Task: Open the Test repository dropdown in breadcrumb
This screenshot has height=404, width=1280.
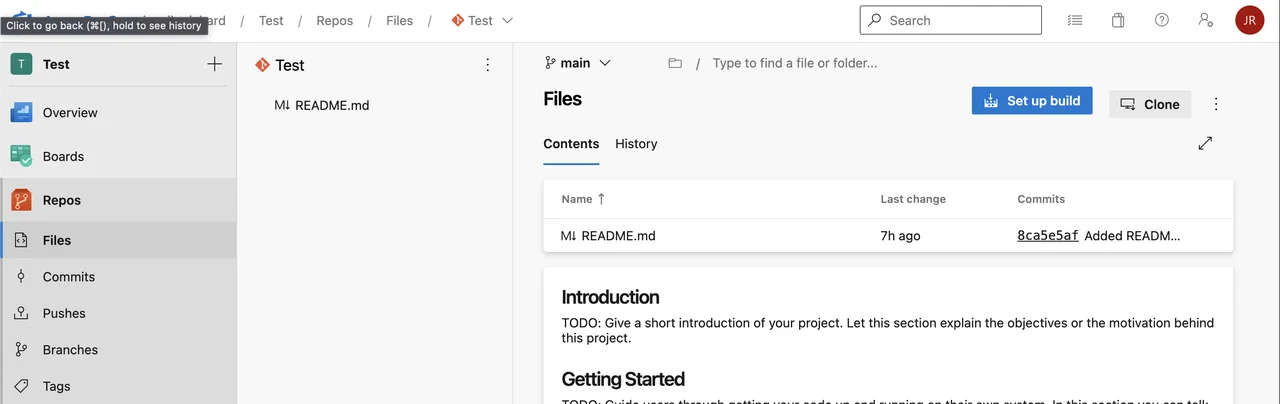Action: point(482,20)
